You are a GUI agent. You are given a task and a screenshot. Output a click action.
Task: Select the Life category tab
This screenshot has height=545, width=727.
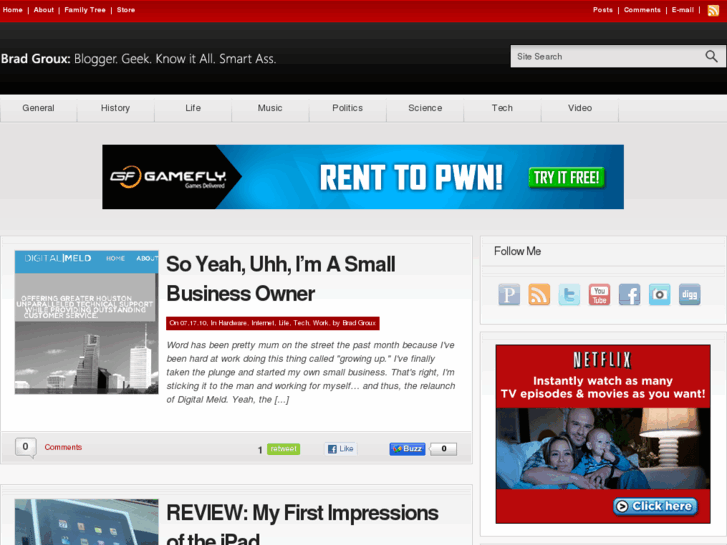pos(193,108)
